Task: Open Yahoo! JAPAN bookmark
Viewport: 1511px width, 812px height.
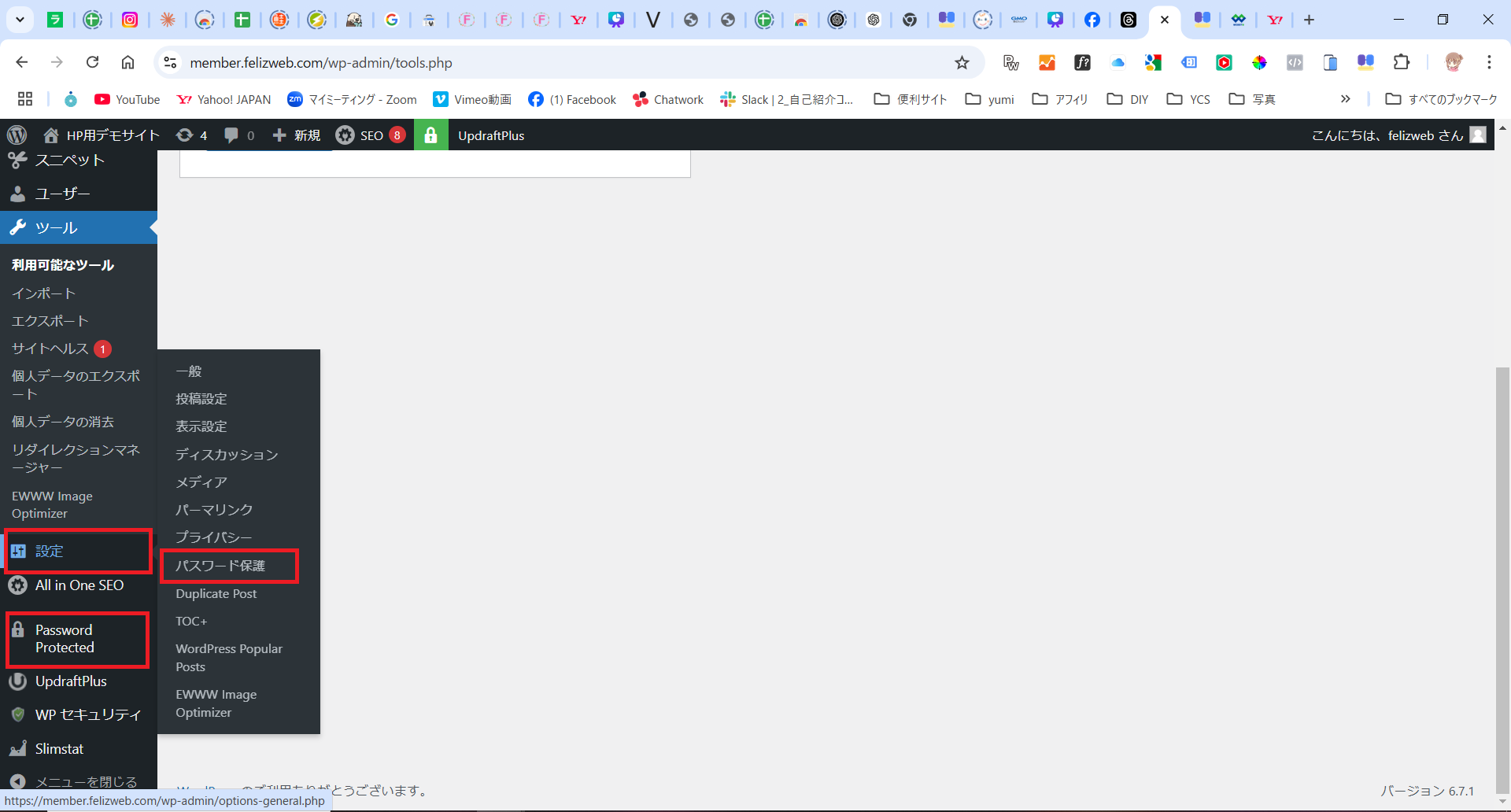Action: coord(224,99)
